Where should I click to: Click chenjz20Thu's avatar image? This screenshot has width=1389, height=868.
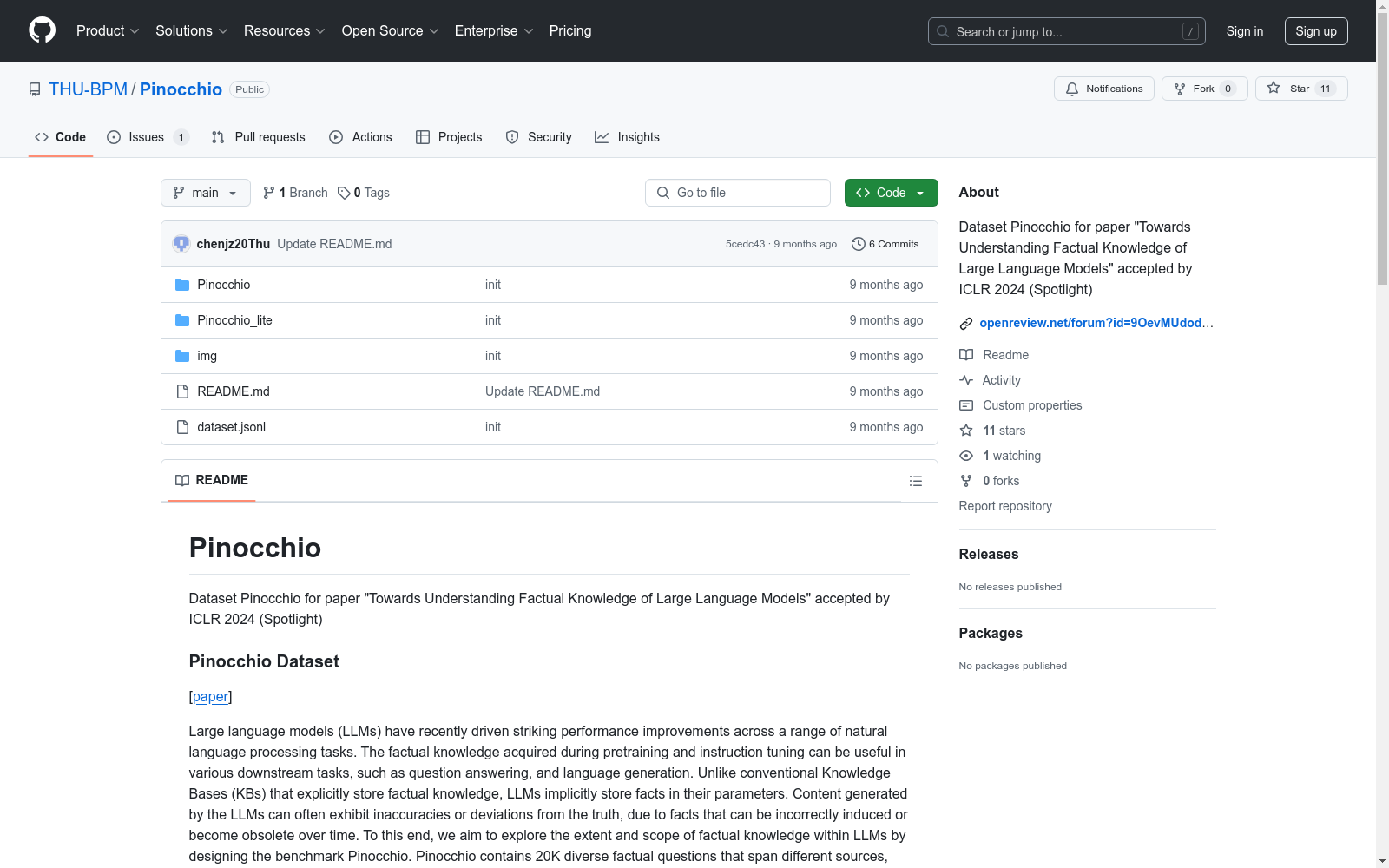(x=181, y=244)
